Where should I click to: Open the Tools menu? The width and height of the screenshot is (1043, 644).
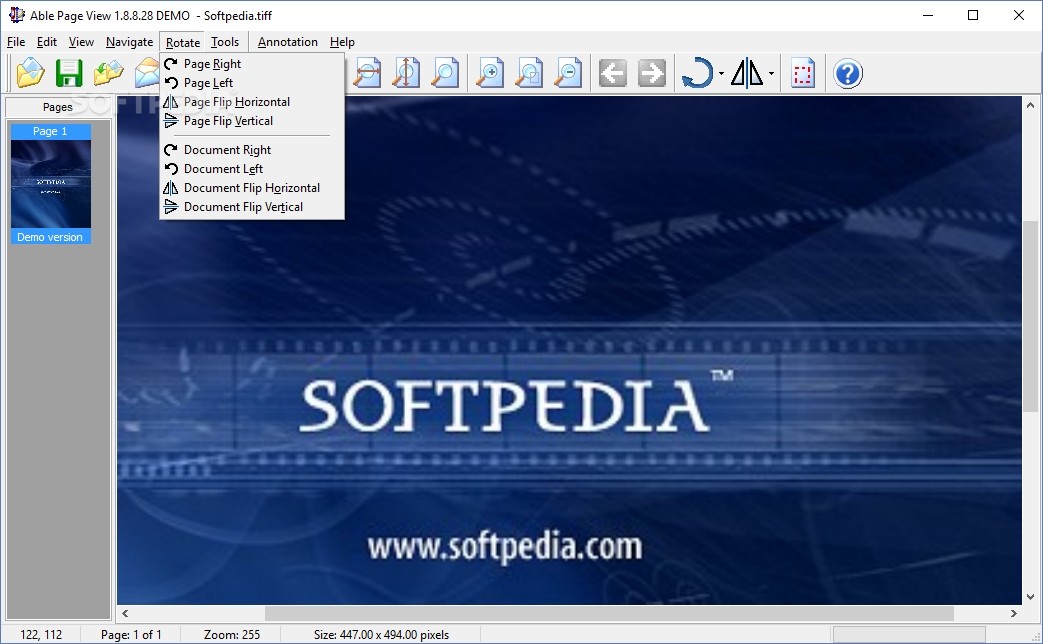point(225,42)
